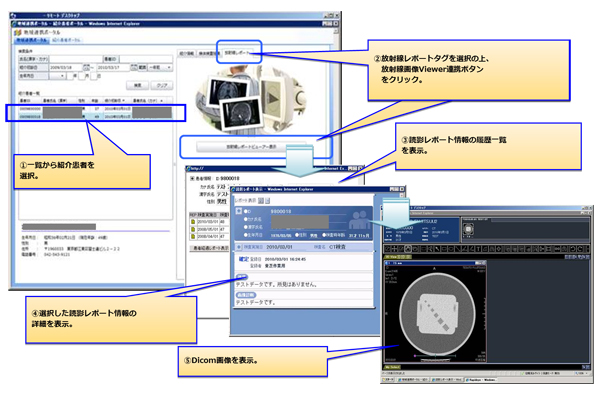
Task: Open the end date calendar picker icon
Action: pyautogui.click(x=134, y=67)
